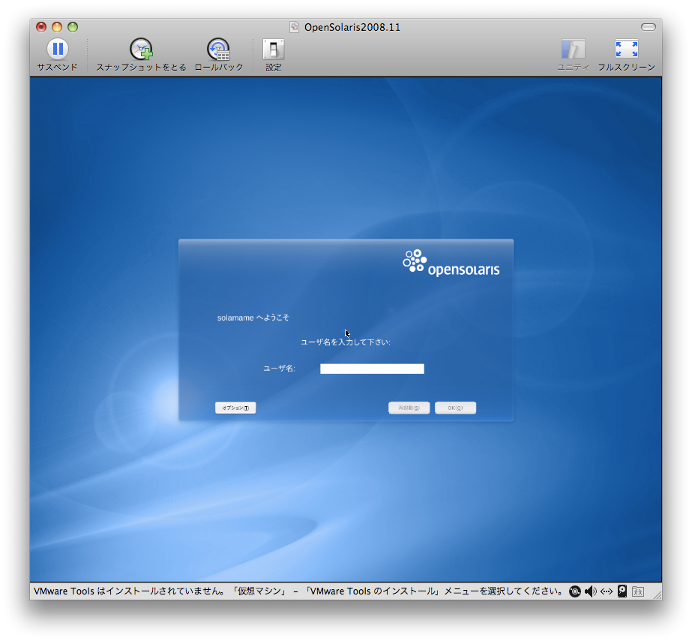692x641 pixels.
Task: Take a snapshot (スナップショットをとる)
Action: coord(141,49)
